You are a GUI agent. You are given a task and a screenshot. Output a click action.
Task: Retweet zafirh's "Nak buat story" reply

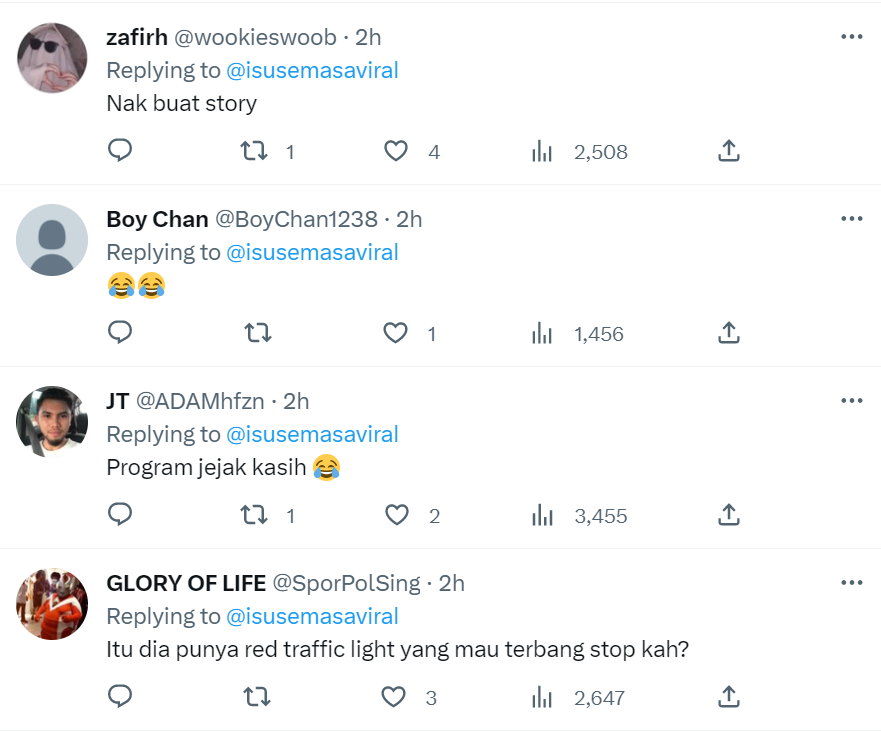255,151
